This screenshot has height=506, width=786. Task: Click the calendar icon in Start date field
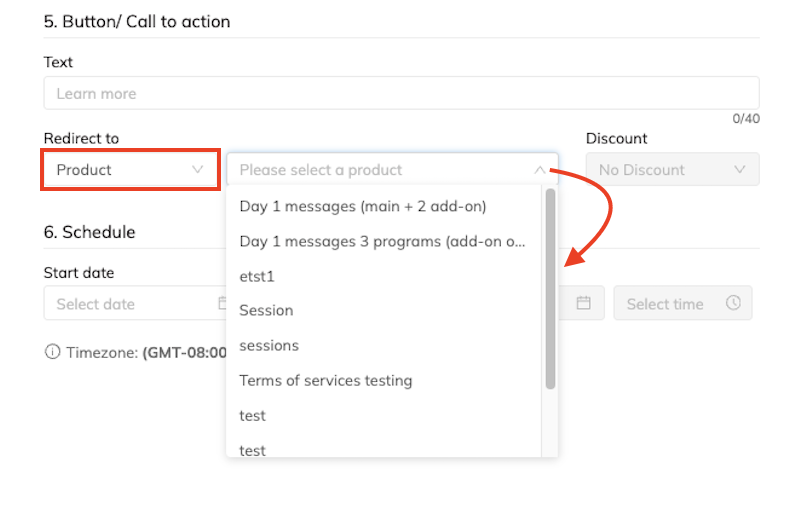tap(222, 303)
